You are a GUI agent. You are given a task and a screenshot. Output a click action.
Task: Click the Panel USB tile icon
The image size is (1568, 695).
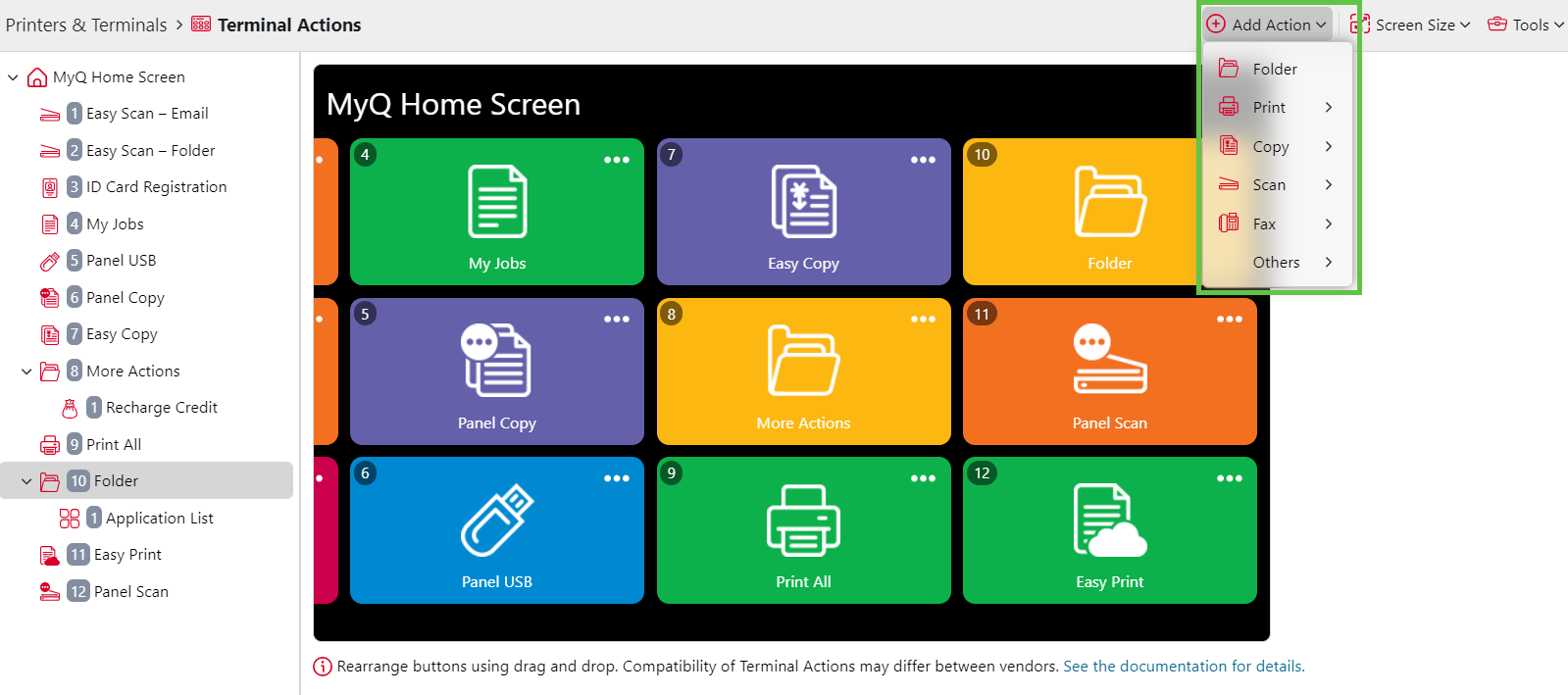click(x=497, y=521)
